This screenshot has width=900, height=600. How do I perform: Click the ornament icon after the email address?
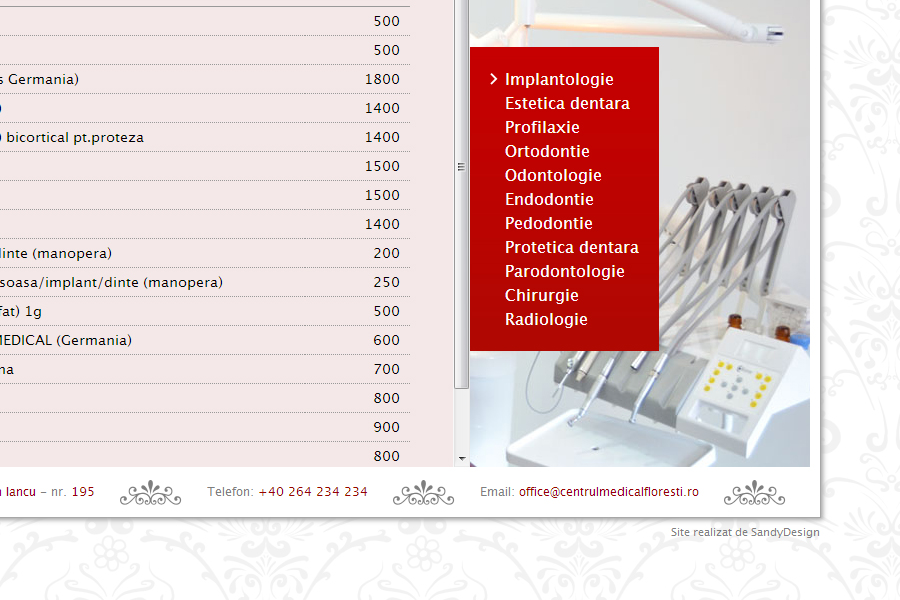(754, 492)
